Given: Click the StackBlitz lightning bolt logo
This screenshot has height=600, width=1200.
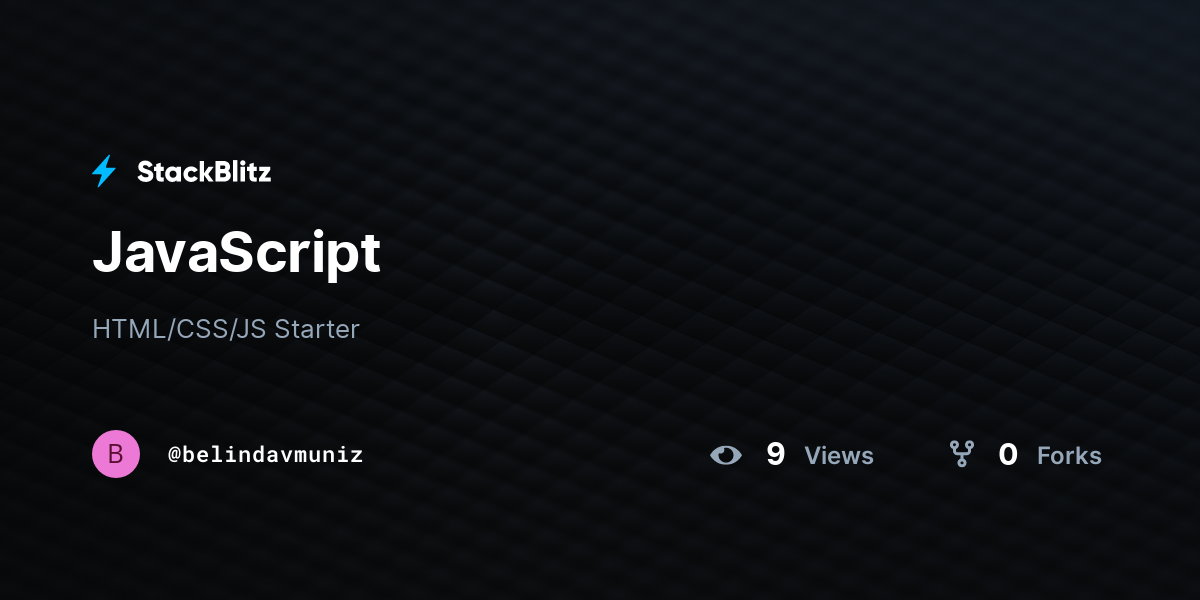Looking at the screenshot, I should pyautogui.click(x=104, y=172).
